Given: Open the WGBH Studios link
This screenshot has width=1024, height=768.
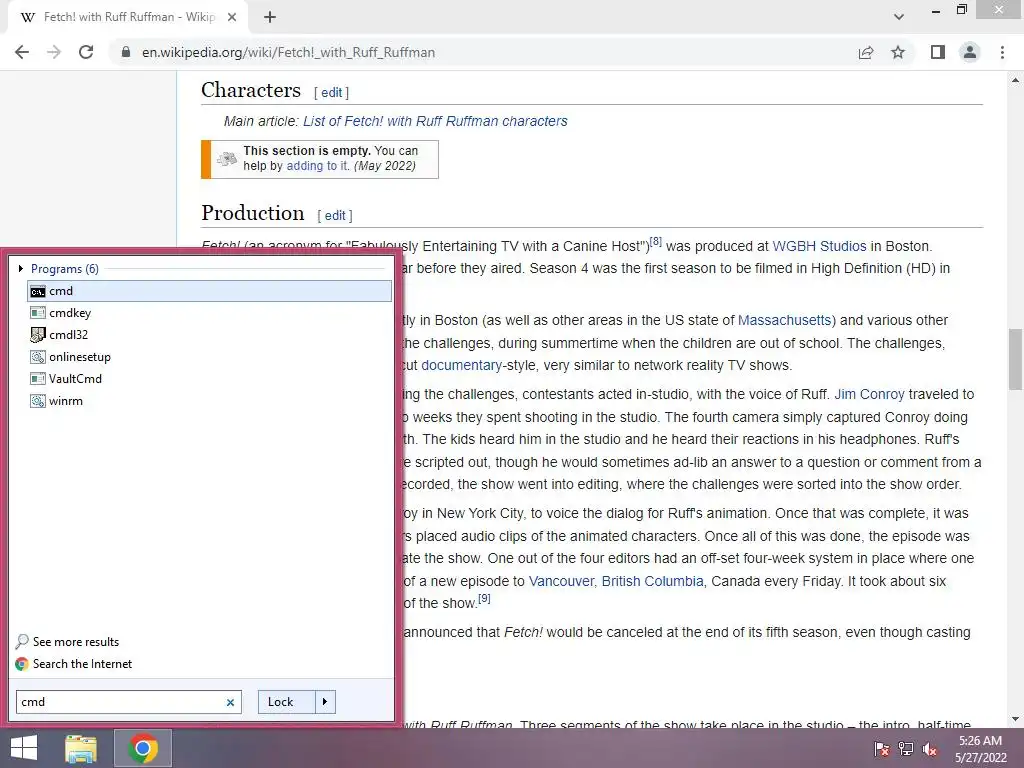Looking at the screenshot, I should [x=819, y=246].
